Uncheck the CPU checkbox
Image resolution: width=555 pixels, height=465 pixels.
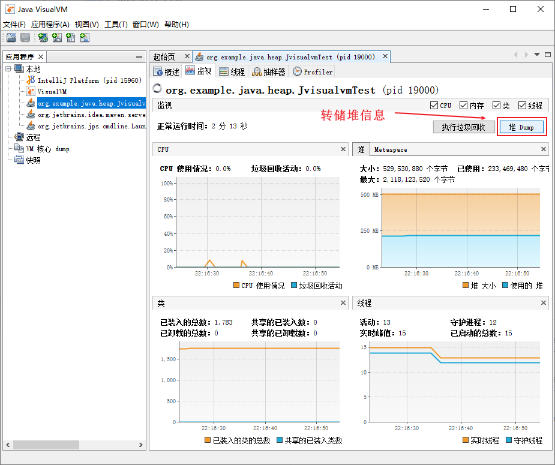click(x=434, y=105)
